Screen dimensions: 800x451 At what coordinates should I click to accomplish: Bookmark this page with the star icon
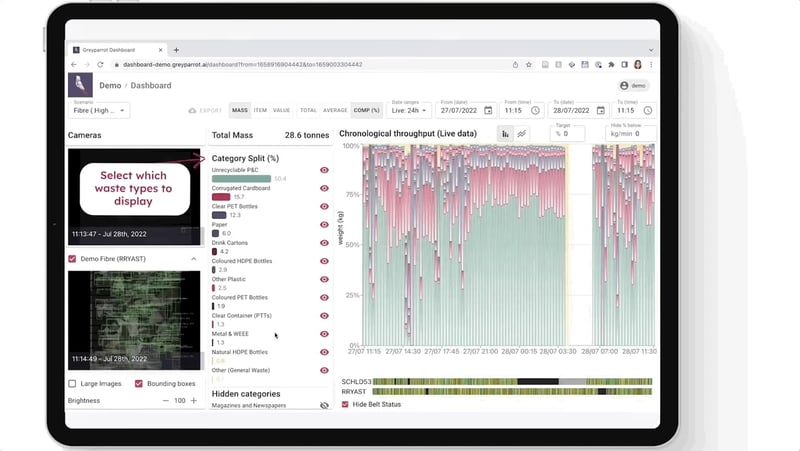(529, 65)
